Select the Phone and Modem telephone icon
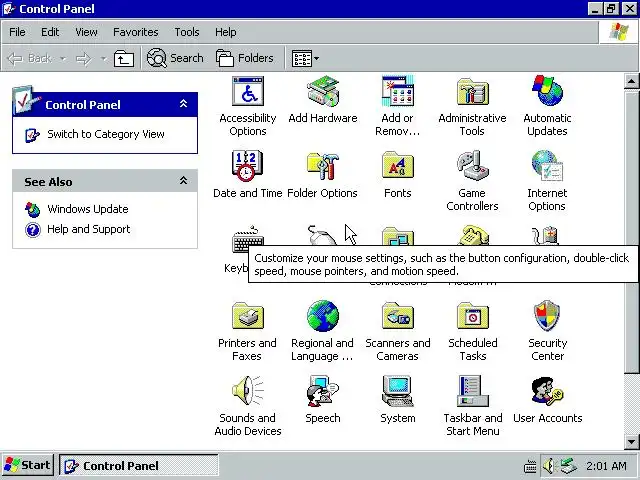Image resolution: width=640 pixels, height=480 pixels. (x=472, y=236)
